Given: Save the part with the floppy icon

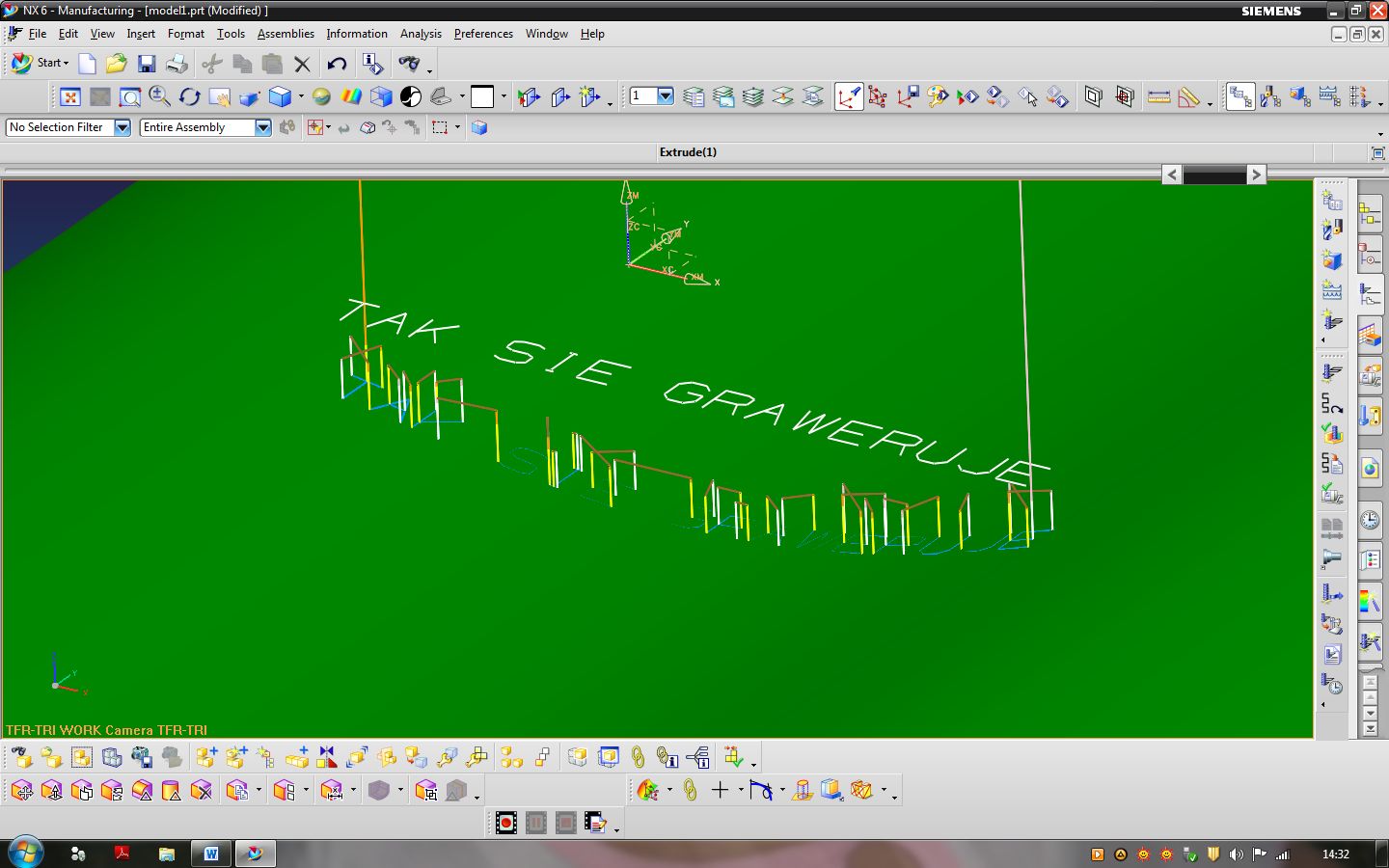Looking at the screenshot, I should coord(147,64).
